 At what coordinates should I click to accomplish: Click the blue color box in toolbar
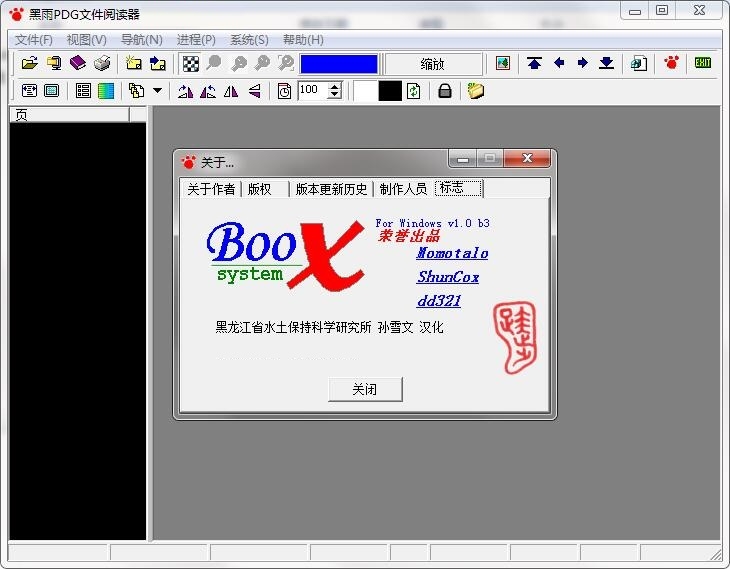[x=339, y=64]
